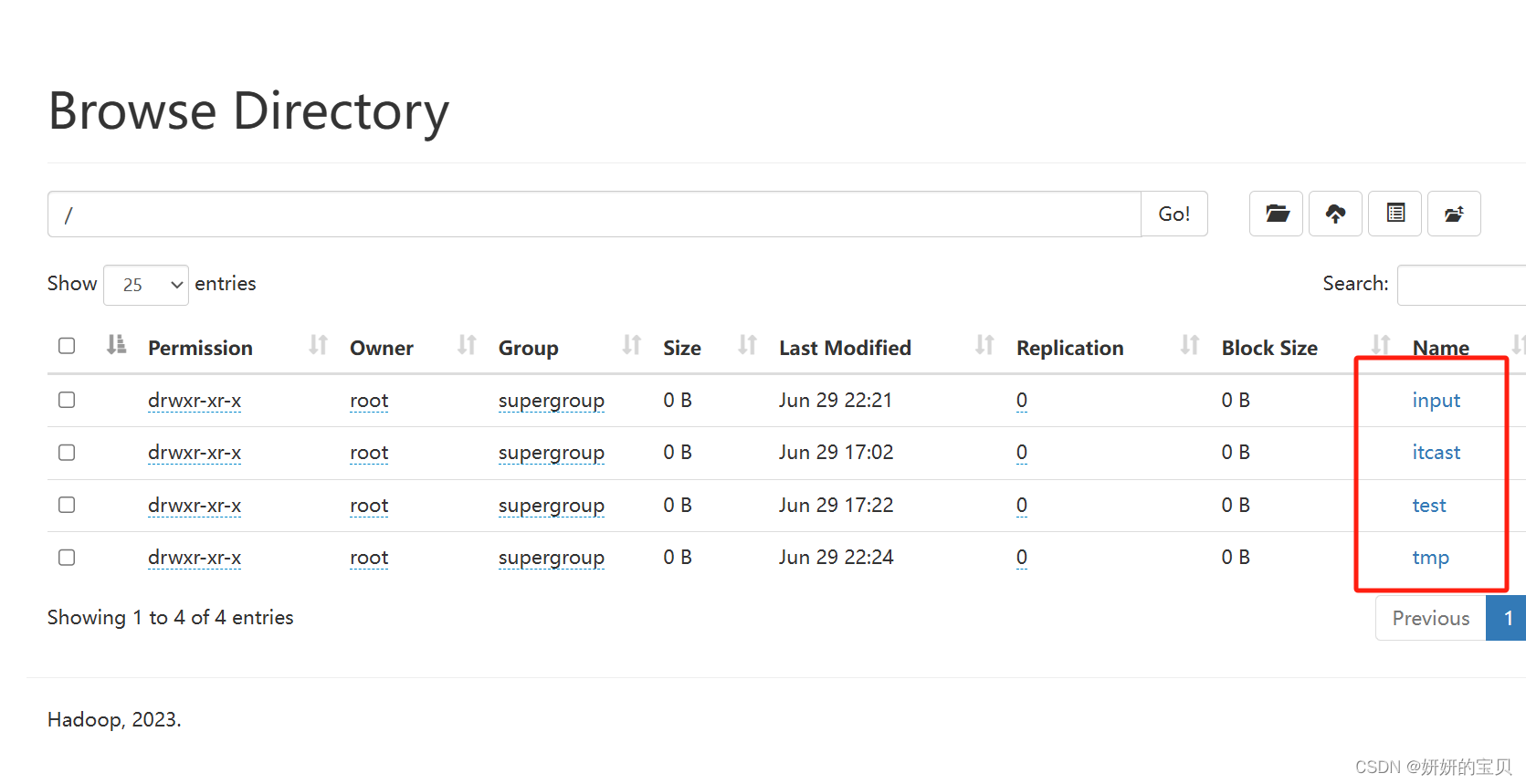
Task: Tick the checkbox for the itcast row
Action: (x=67, y=453)
